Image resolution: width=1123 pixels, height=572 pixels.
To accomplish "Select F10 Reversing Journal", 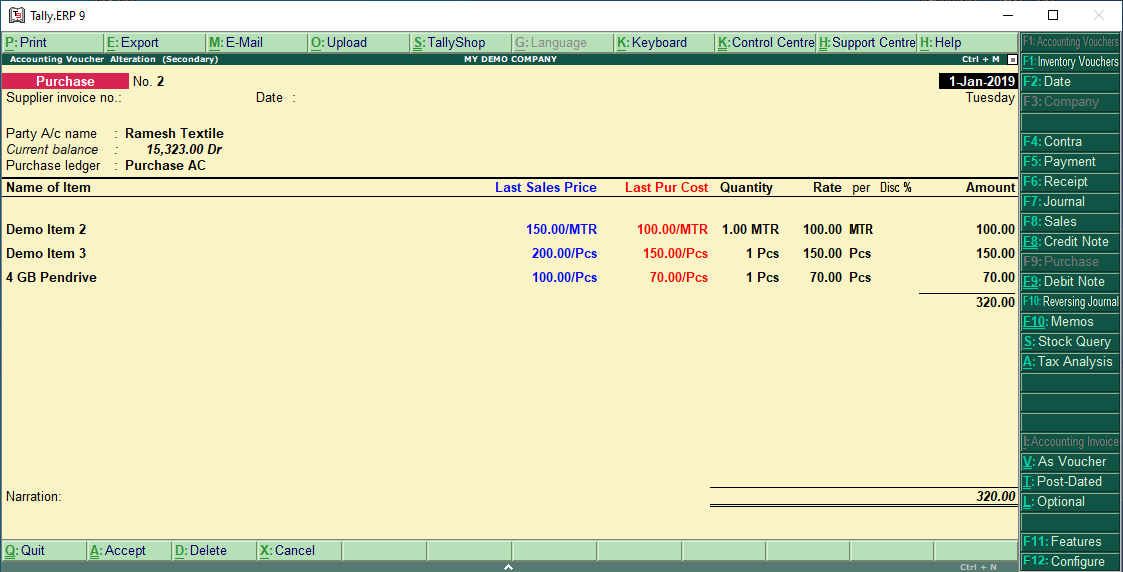I will [1070, 302].
